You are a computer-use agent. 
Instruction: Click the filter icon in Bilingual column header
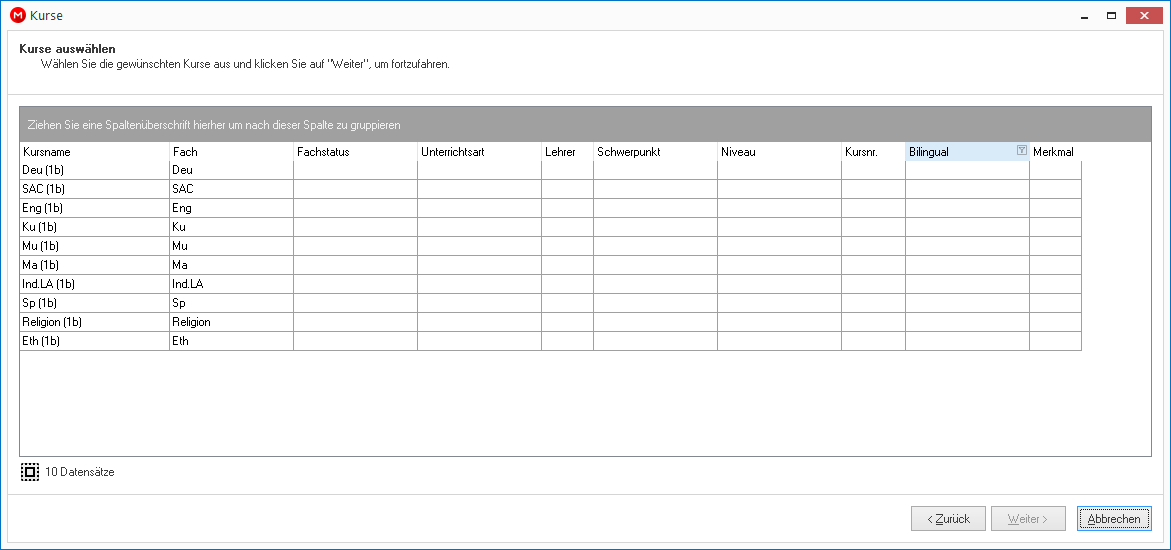[x=1022, y=151]
